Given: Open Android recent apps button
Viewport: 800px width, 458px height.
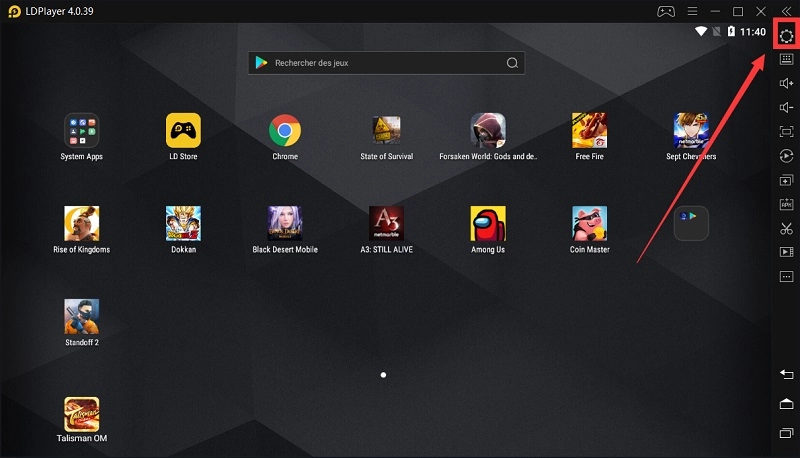Looking at the screenshot, I should tap(786, 433).
